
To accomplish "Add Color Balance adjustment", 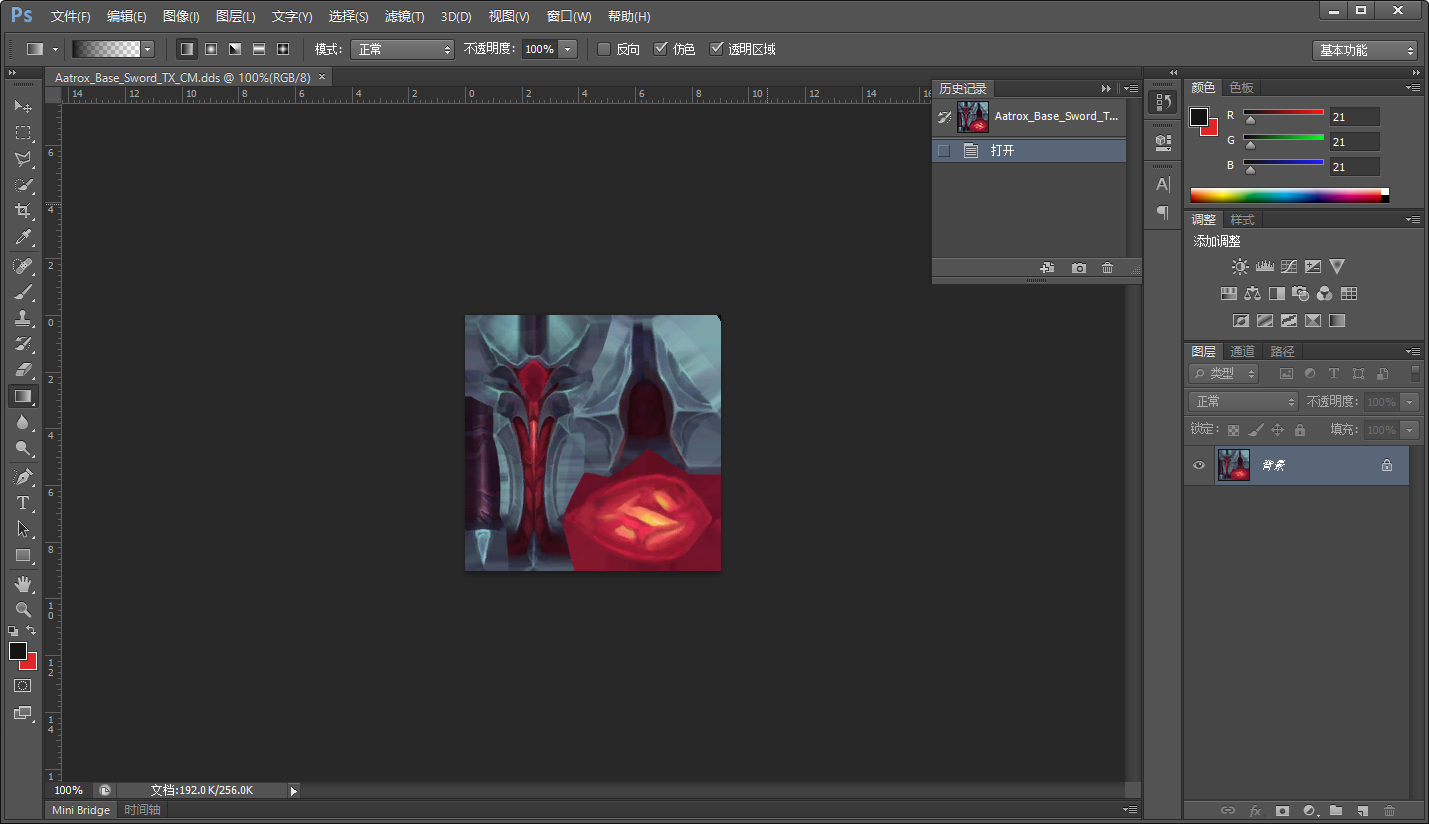I will pyautogui.click(x=1253, y=294).
